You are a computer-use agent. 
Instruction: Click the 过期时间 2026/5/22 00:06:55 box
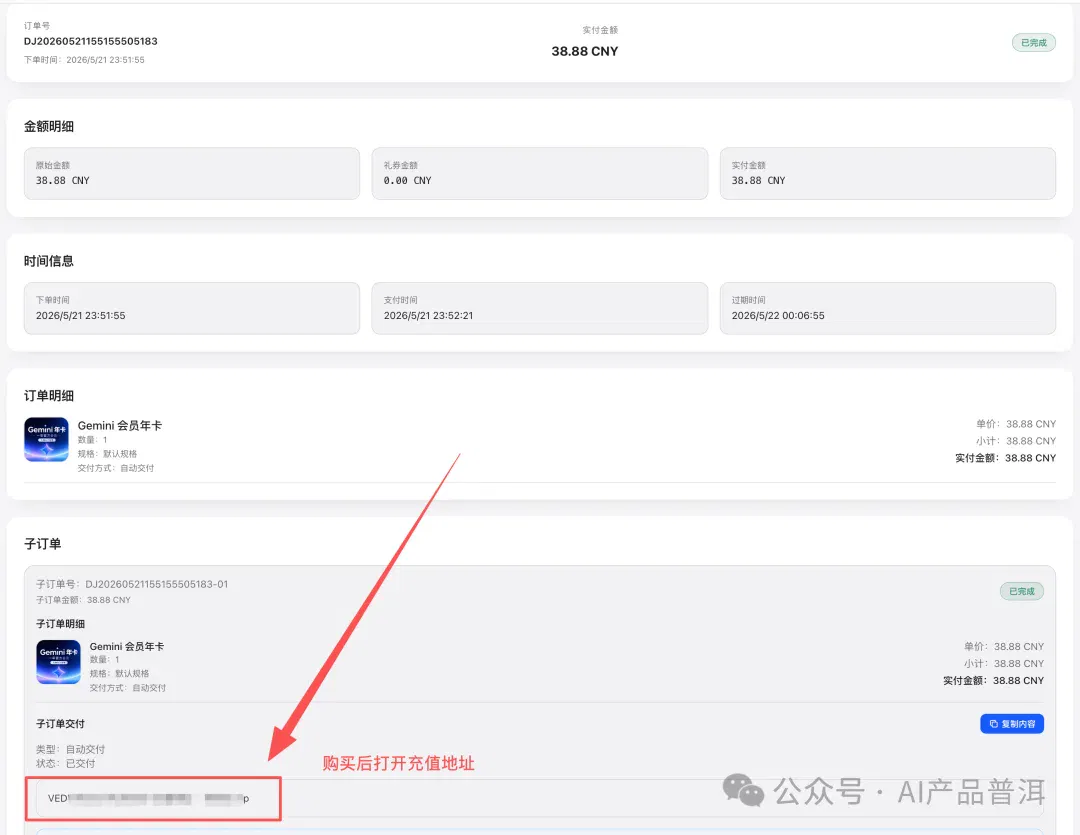coord(887,308)
